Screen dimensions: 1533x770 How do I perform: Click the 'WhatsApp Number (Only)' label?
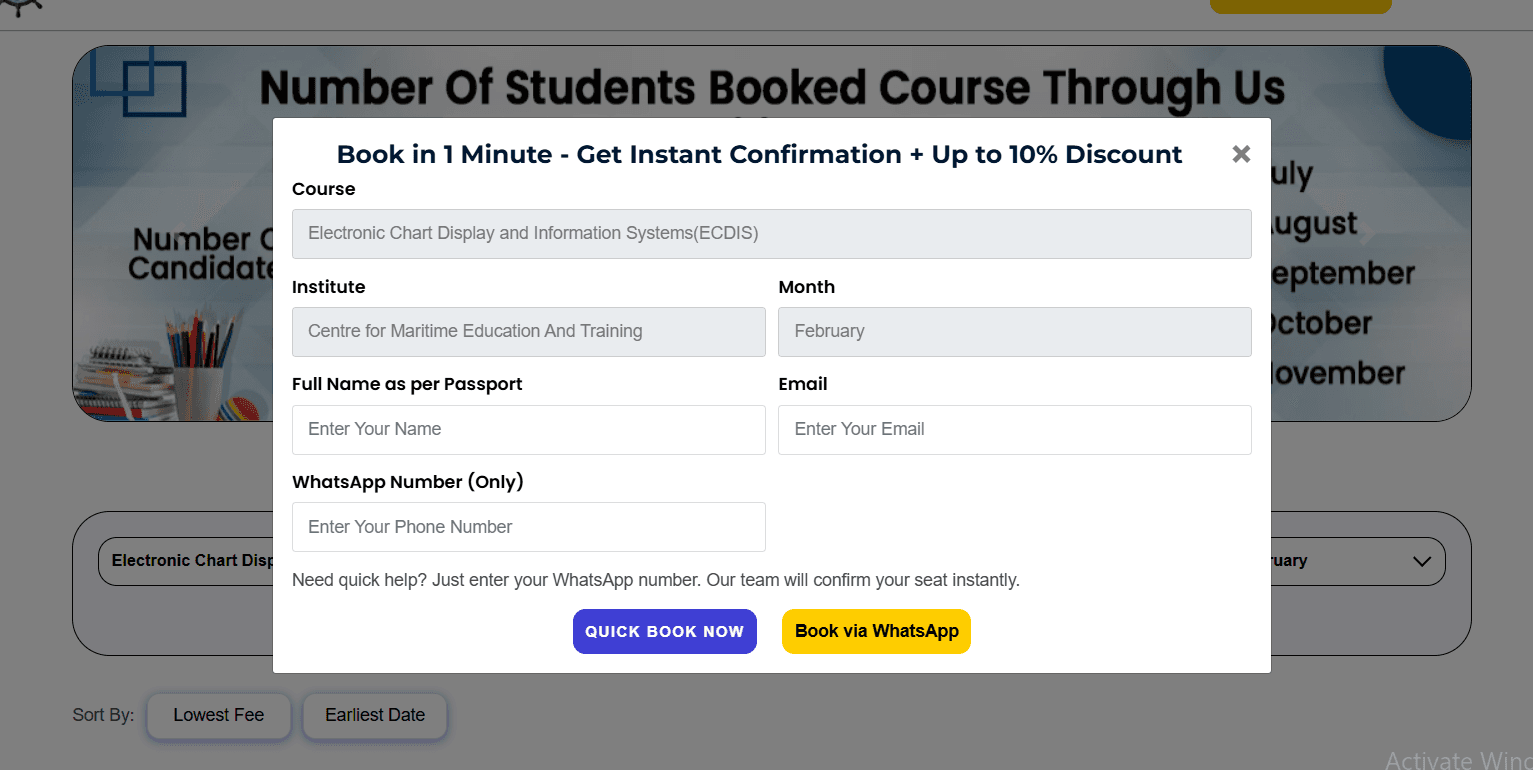(408, 482)
